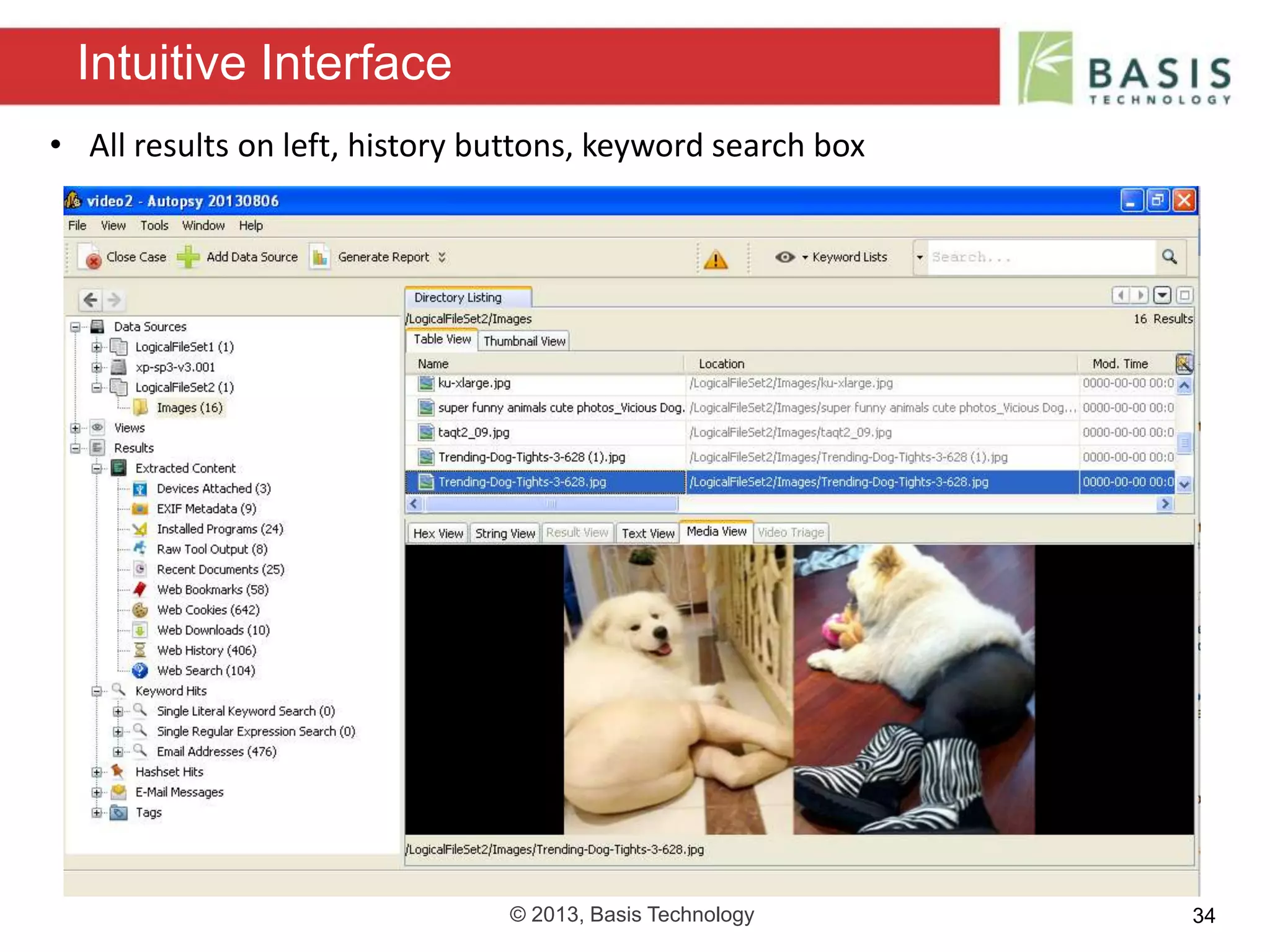Click the xp-sp3-v3.001 disk image icon

coord(118,367)
